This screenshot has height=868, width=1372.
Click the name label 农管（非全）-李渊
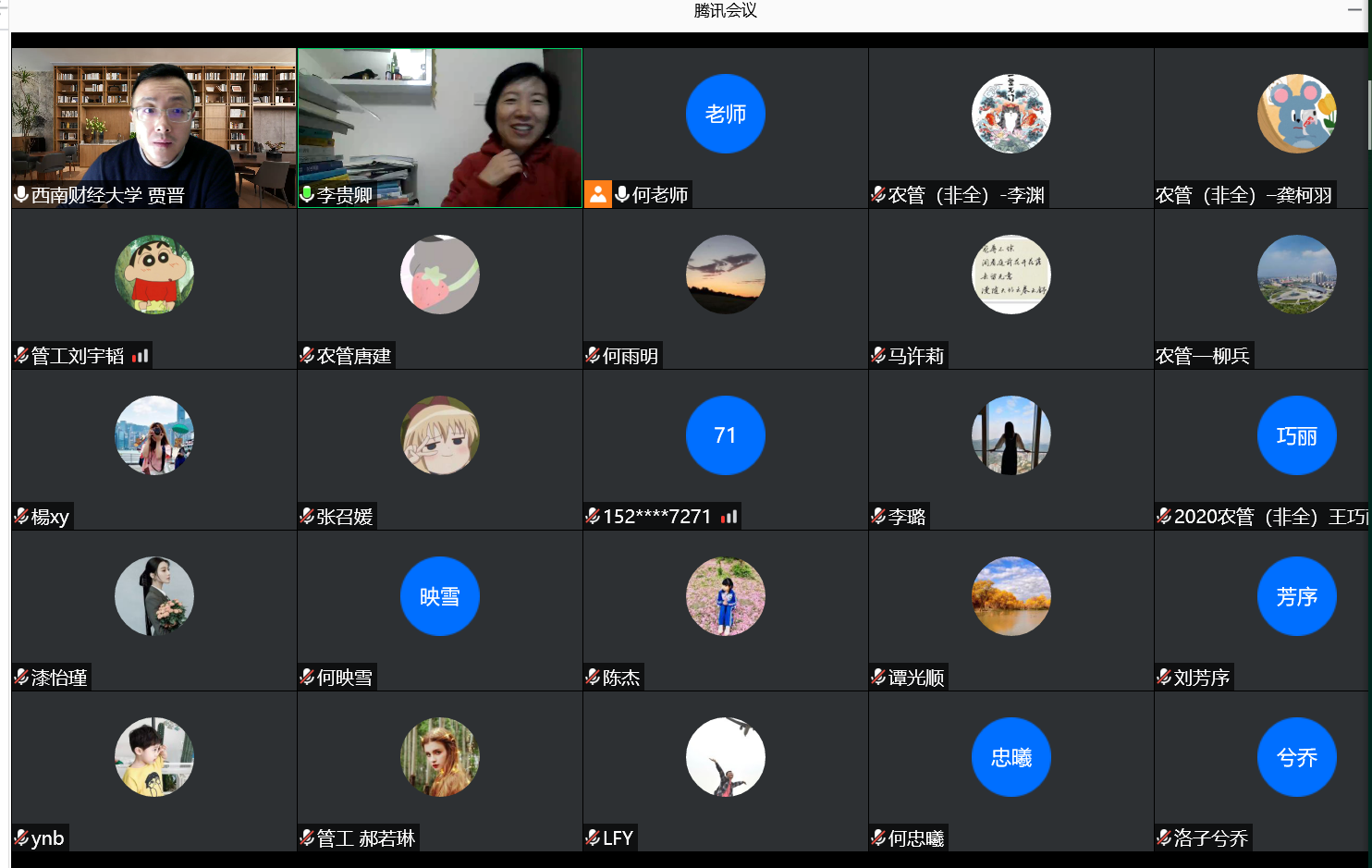[x=965, y=195]
